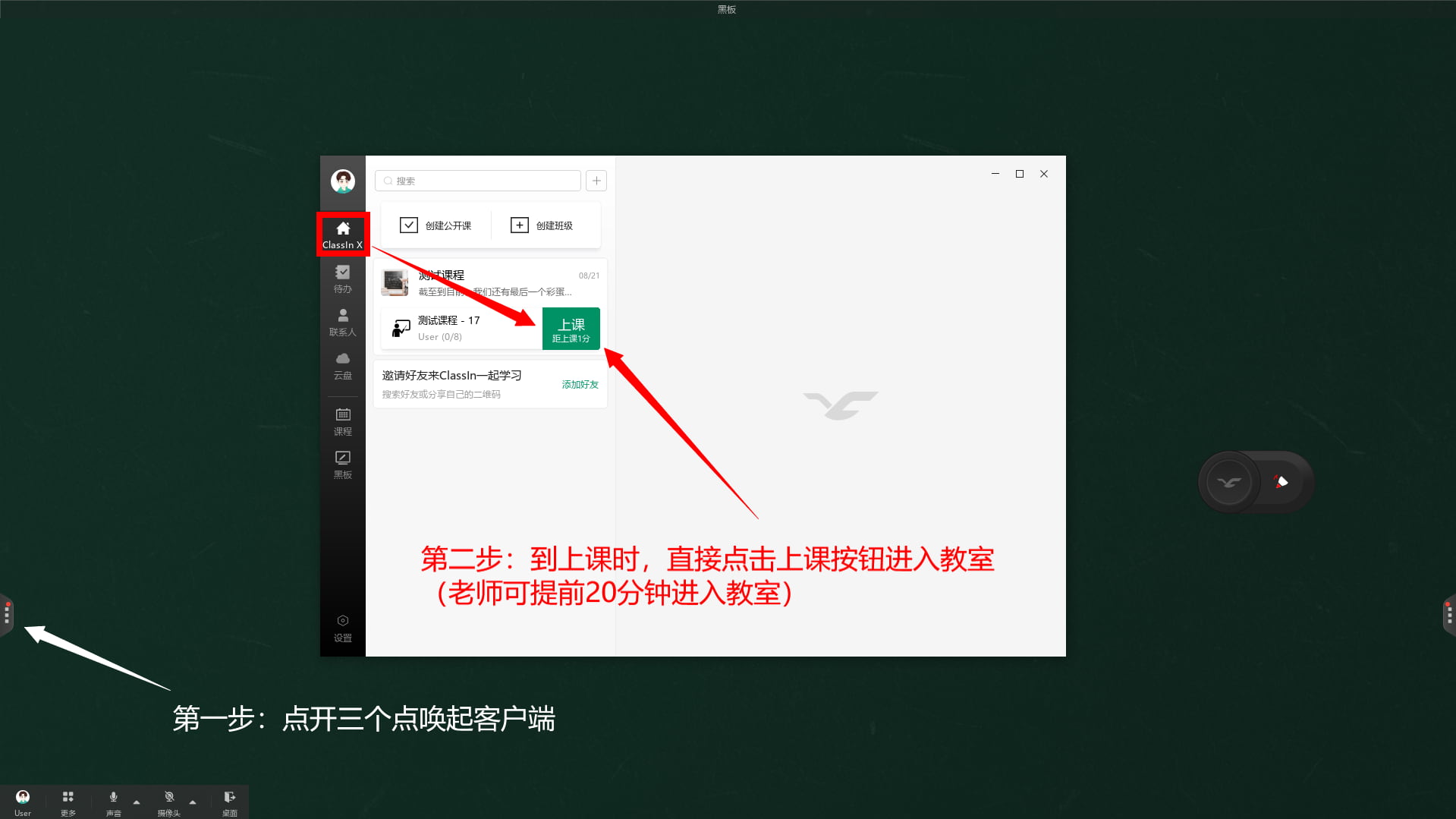The width and height of the screenshot is (1456, 819).
Task: Expand the 声音 audio options arrow
Action: pos(137,802)
